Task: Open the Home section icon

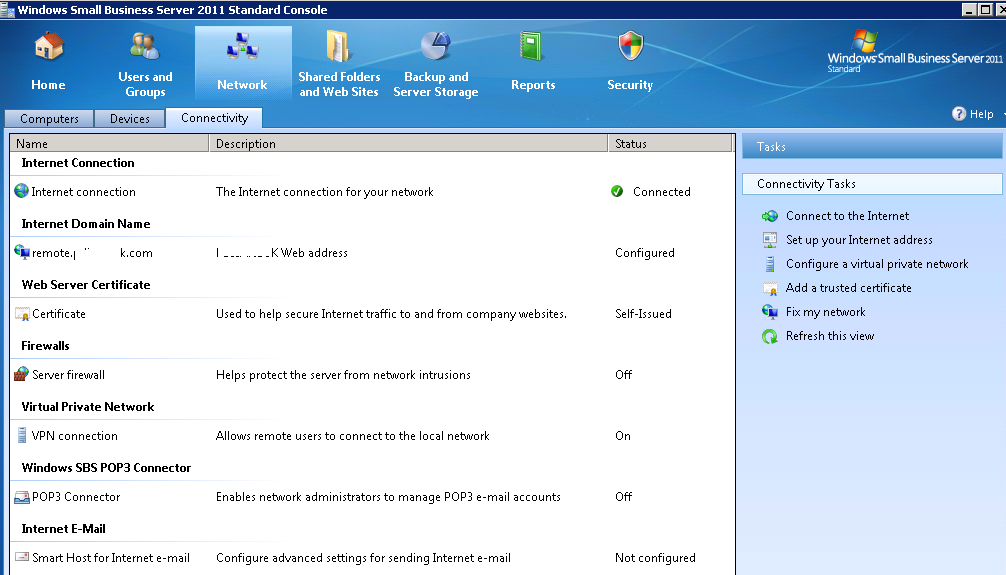Action: click(x=49, y=46)
